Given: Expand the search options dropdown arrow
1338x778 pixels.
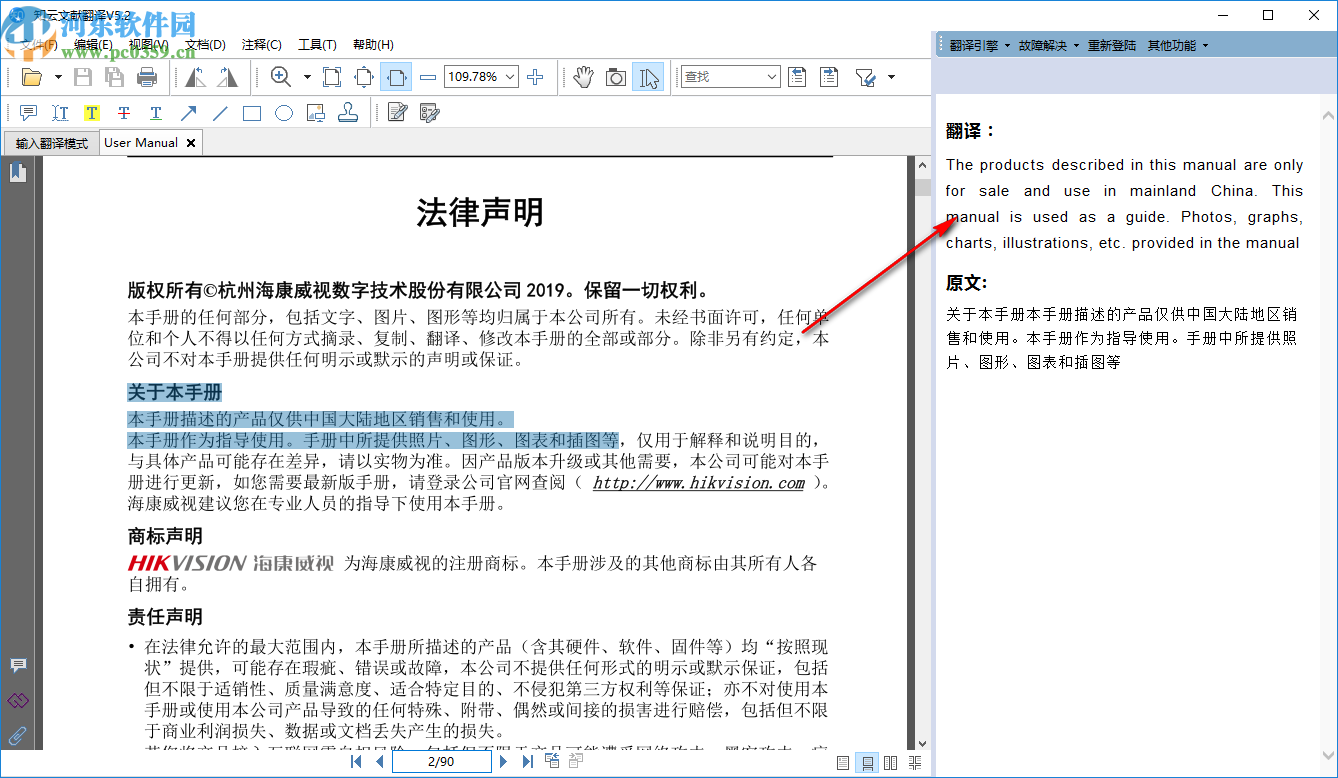Looking at the screenshot, I should click(891, 77).
